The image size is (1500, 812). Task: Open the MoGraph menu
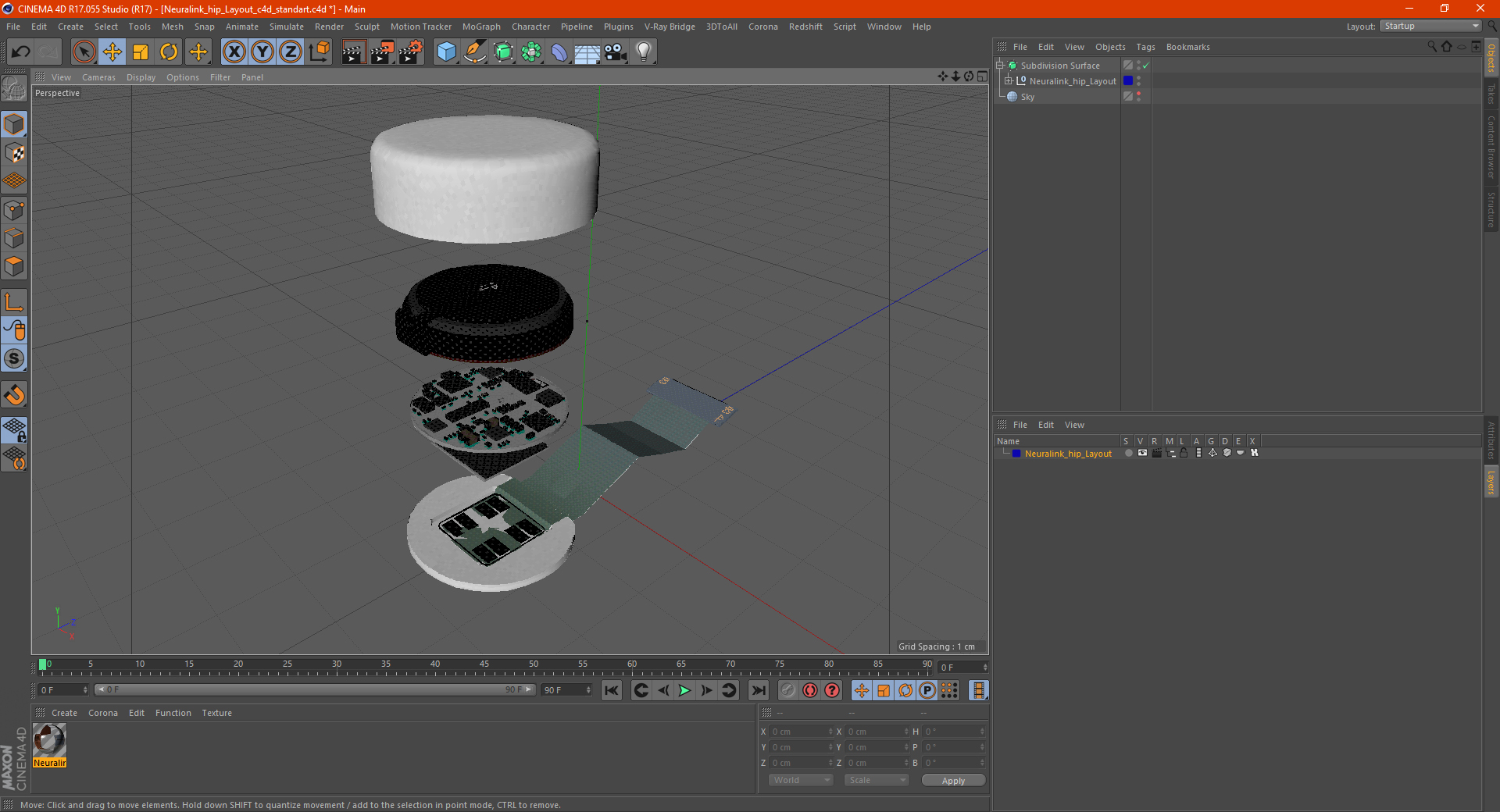tap(481, 27)
